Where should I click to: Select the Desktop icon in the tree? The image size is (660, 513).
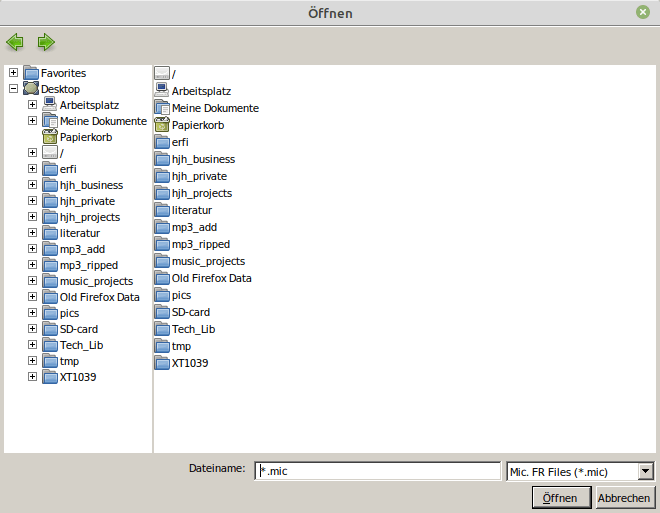point(31,89)
